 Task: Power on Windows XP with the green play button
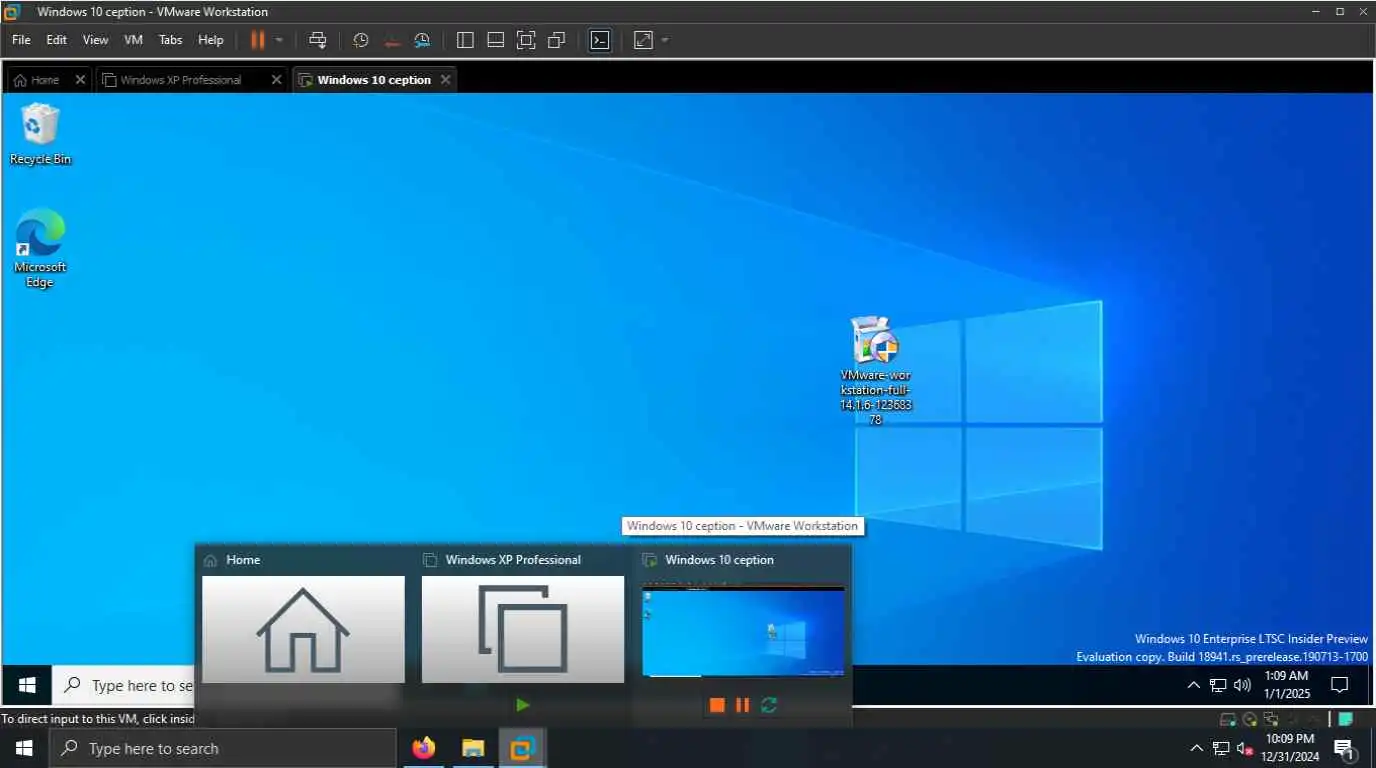pos(523,705)
